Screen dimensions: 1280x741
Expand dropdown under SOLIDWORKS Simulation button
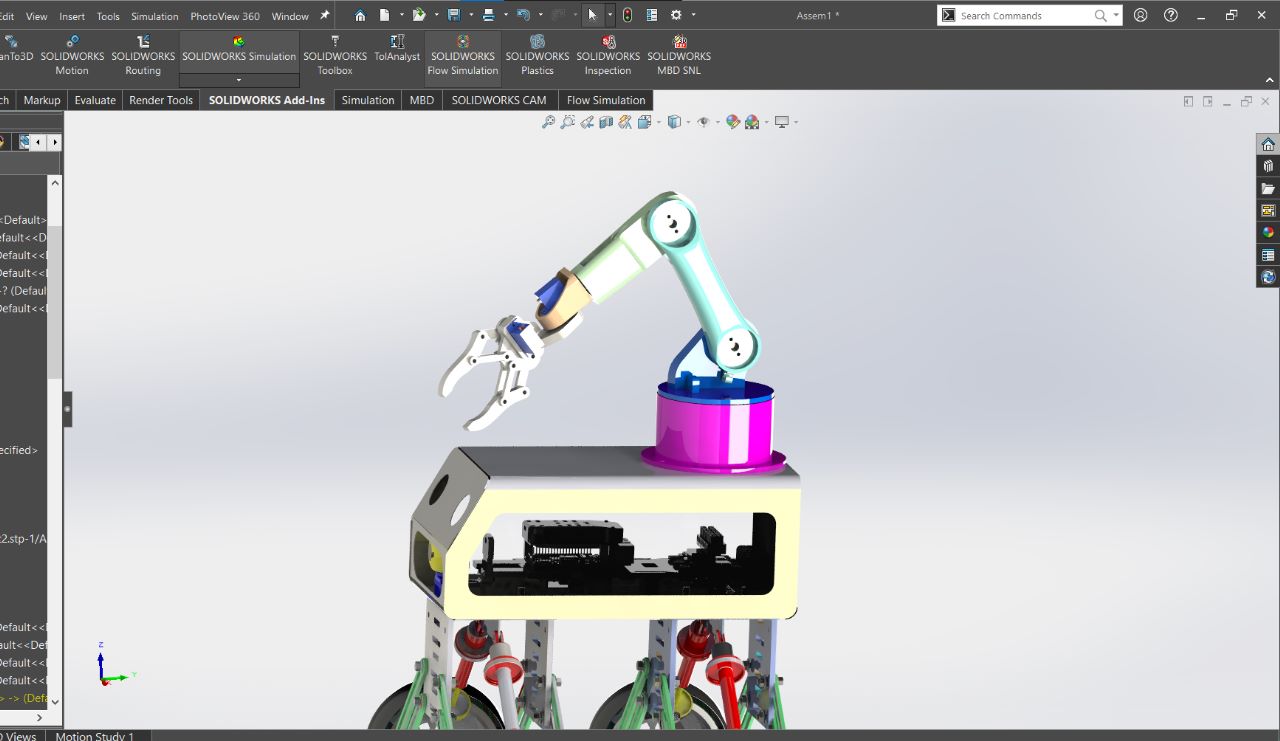point(239,80)
